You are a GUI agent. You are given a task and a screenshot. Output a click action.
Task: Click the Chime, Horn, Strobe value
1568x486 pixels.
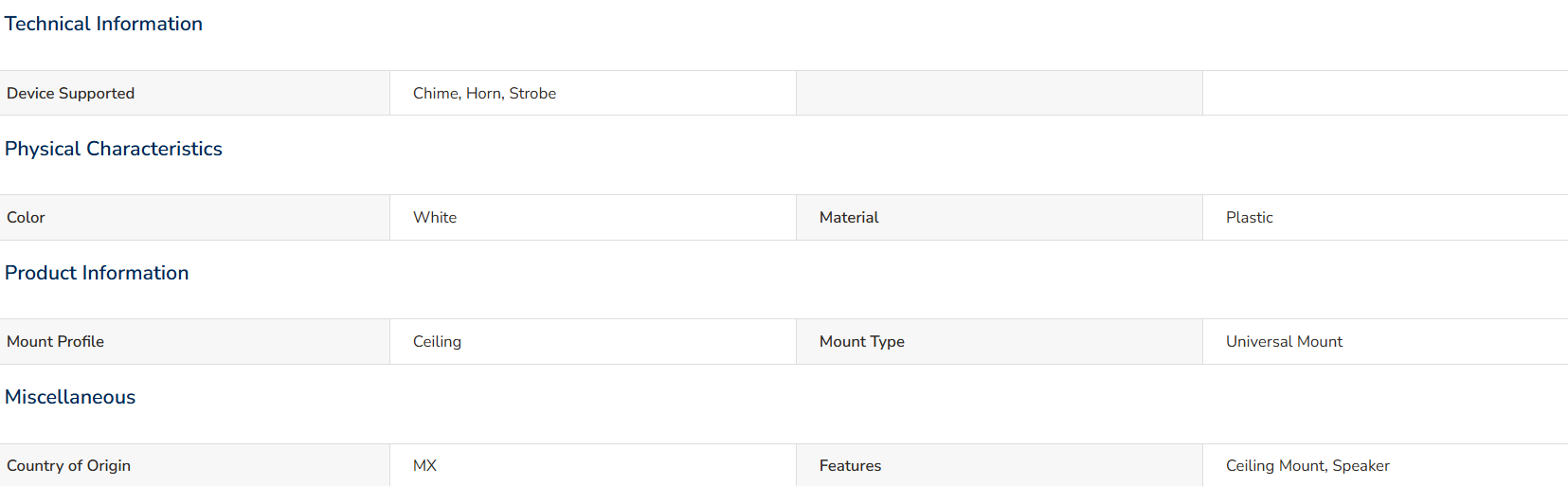click(x=484, y=93)
